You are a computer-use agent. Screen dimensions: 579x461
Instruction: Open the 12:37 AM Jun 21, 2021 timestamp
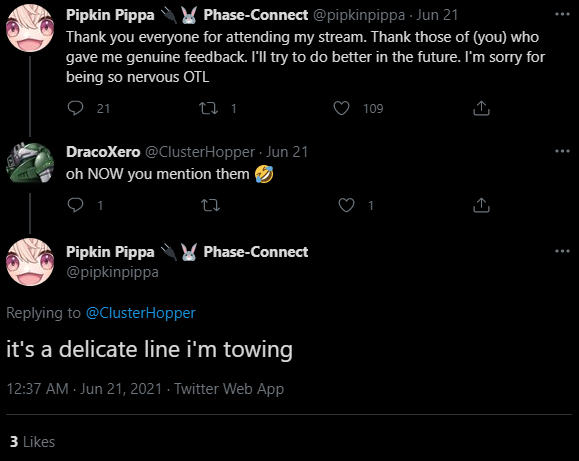tap(84, 389)
